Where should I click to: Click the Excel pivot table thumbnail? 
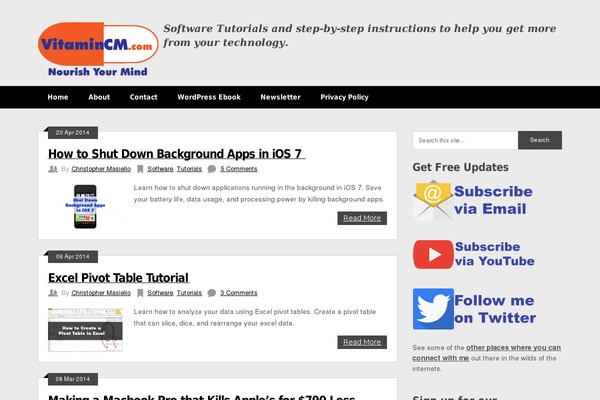pos(85,330)
